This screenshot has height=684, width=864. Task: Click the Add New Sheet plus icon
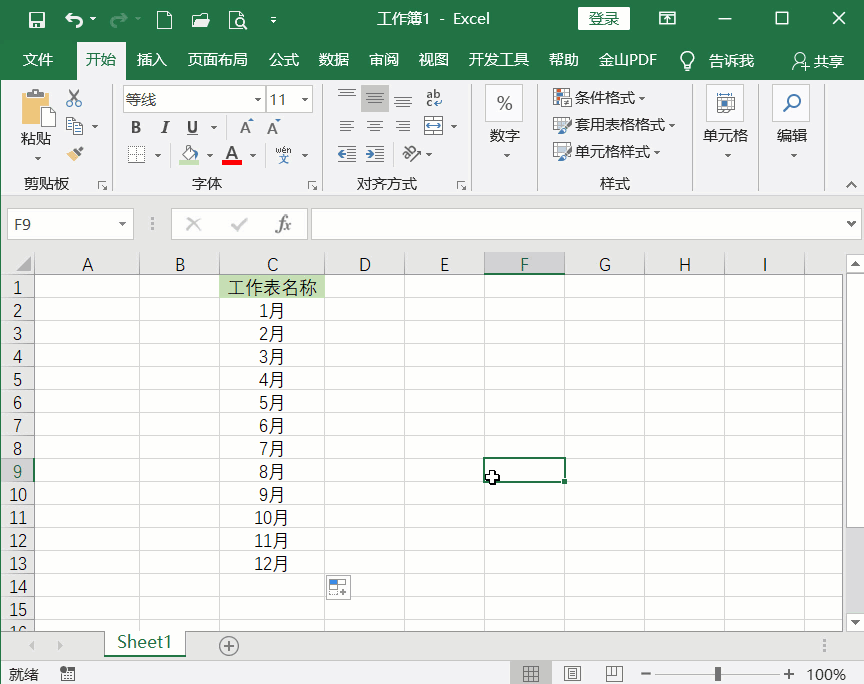229,646
